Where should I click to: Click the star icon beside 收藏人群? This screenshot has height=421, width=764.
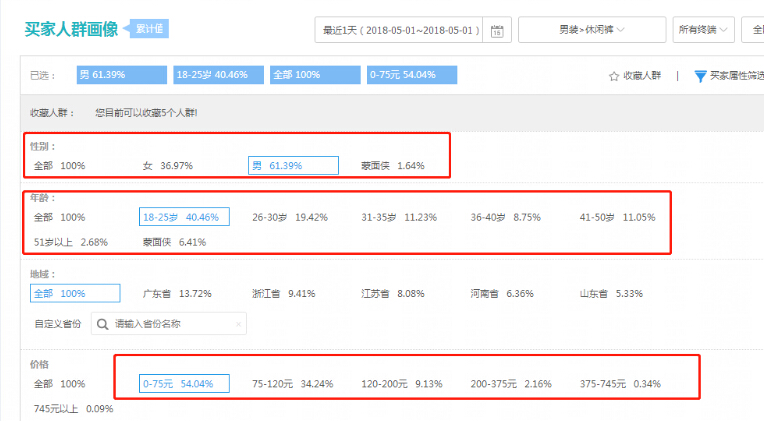pos(614,76)
